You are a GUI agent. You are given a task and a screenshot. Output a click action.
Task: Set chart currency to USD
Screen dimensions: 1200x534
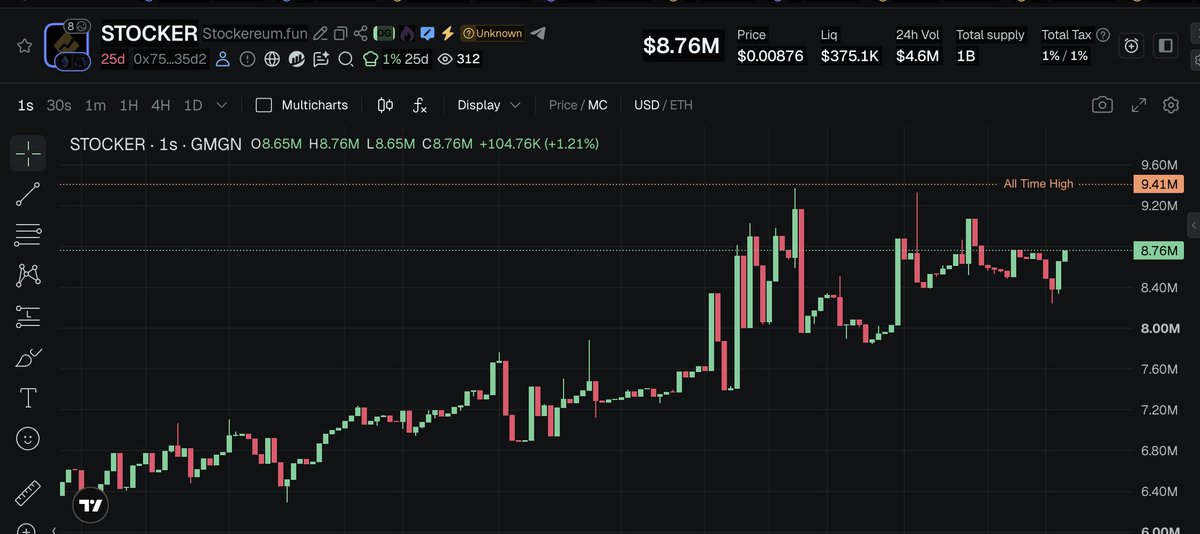[646, 105]
